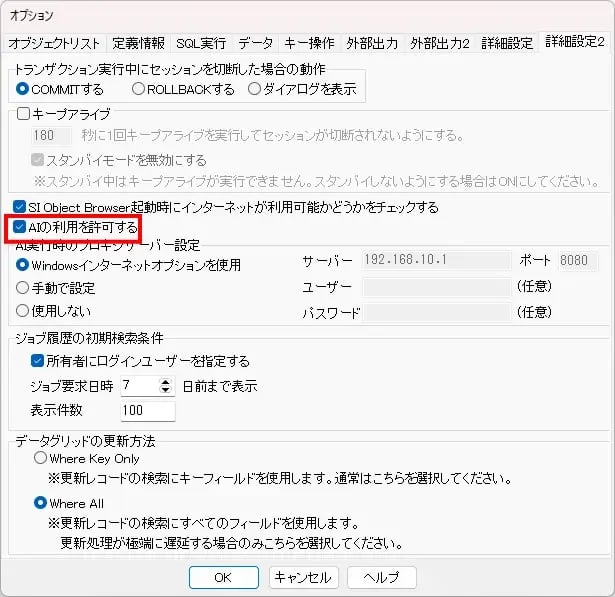Switch to the オブジェクトリスト tab
This screenshot has height=597, width=615.
(54, 43)
